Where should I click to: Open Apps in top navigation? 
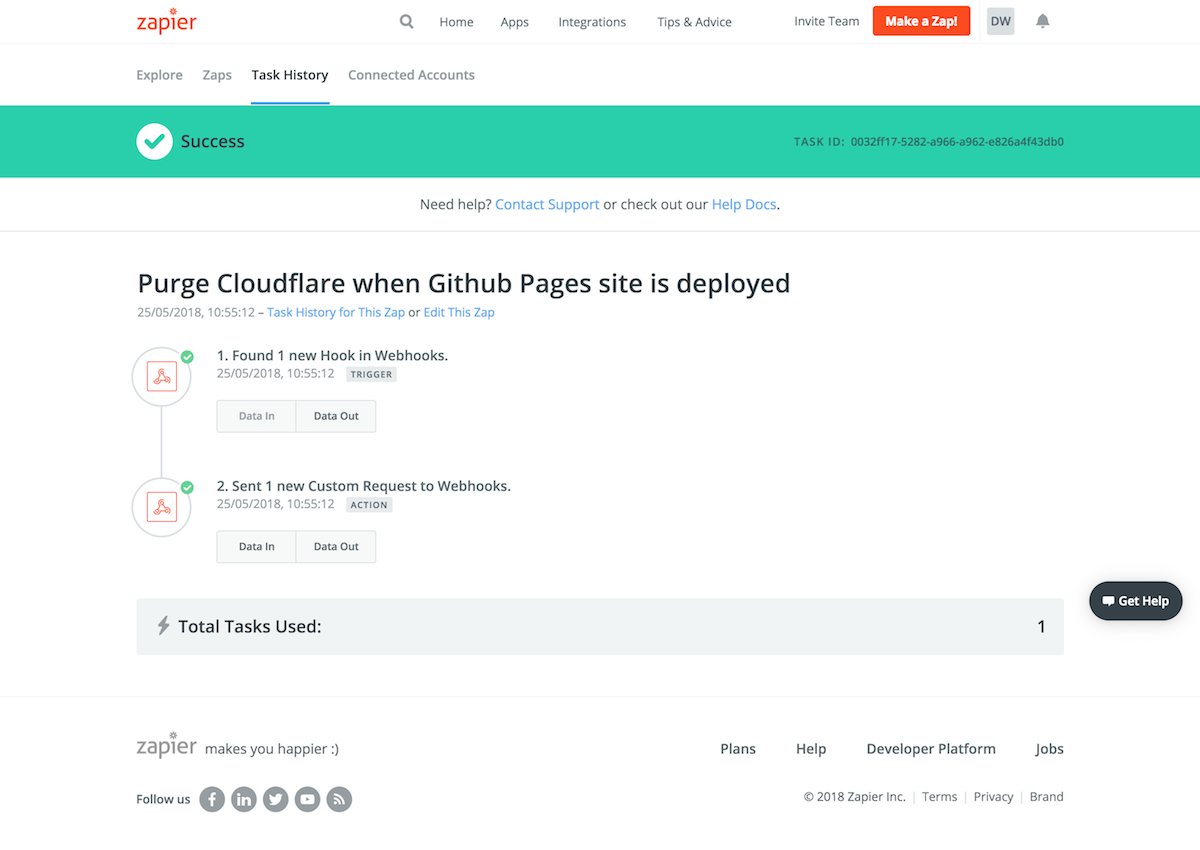tap(515, 22)
